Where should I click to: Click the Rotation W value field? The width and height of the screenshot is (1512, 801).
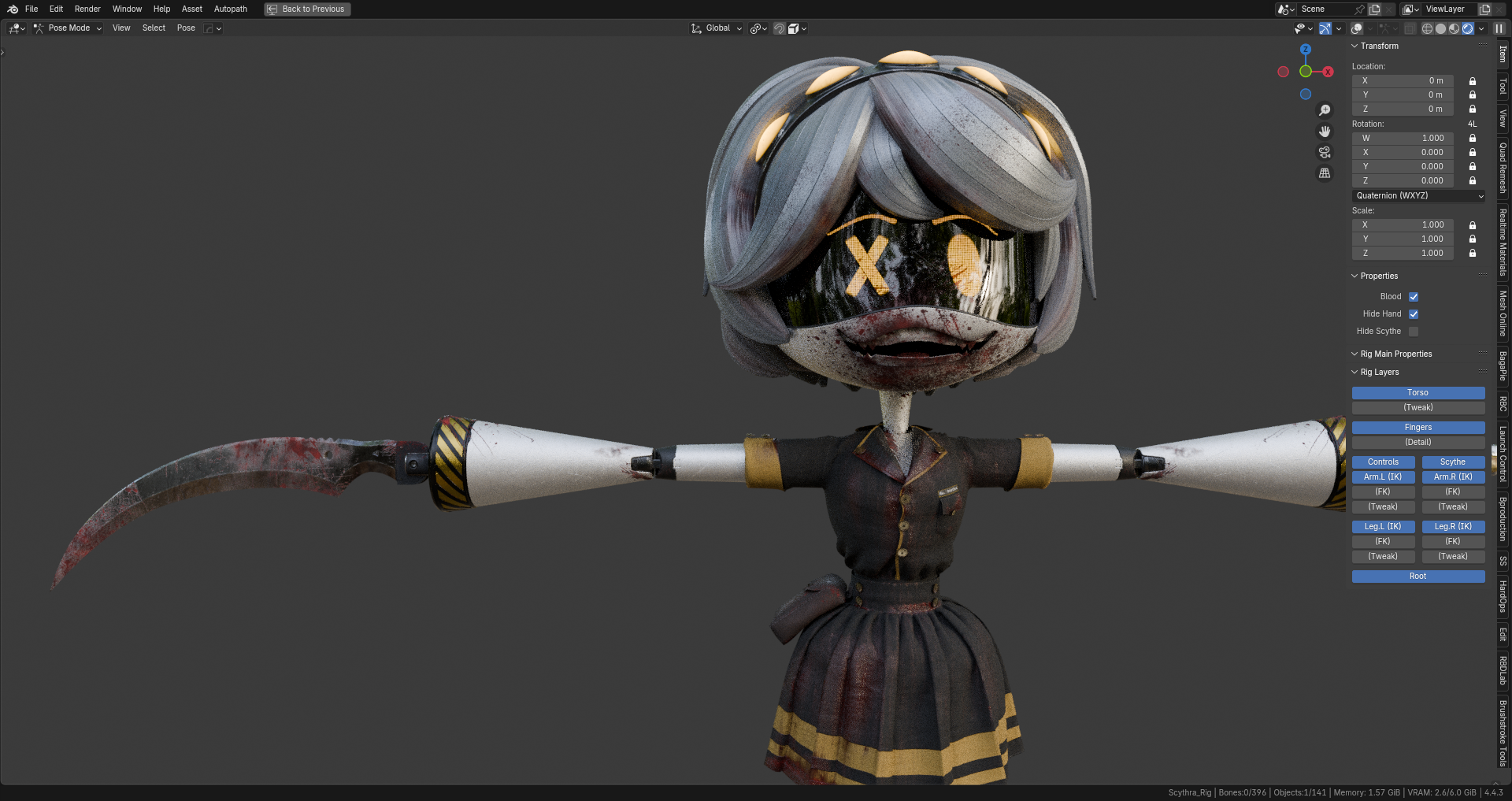coord(1403,139)
